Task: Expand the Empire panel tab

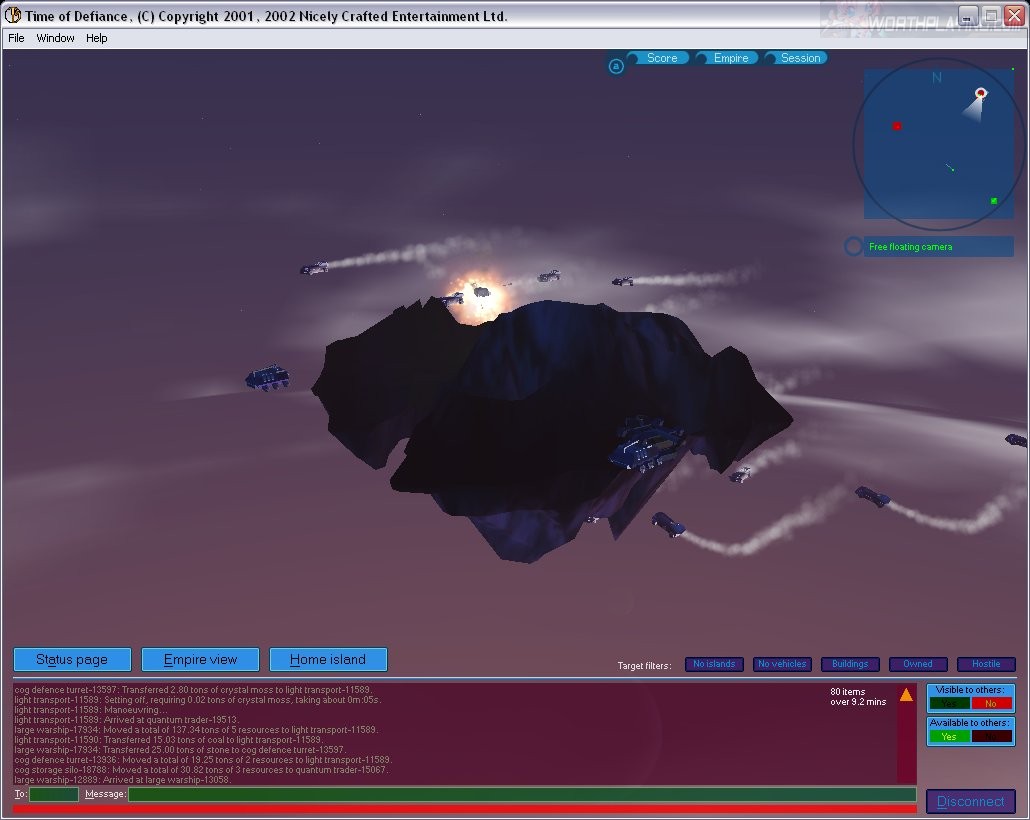Action: pyautogui.click(x=730, y=58)
